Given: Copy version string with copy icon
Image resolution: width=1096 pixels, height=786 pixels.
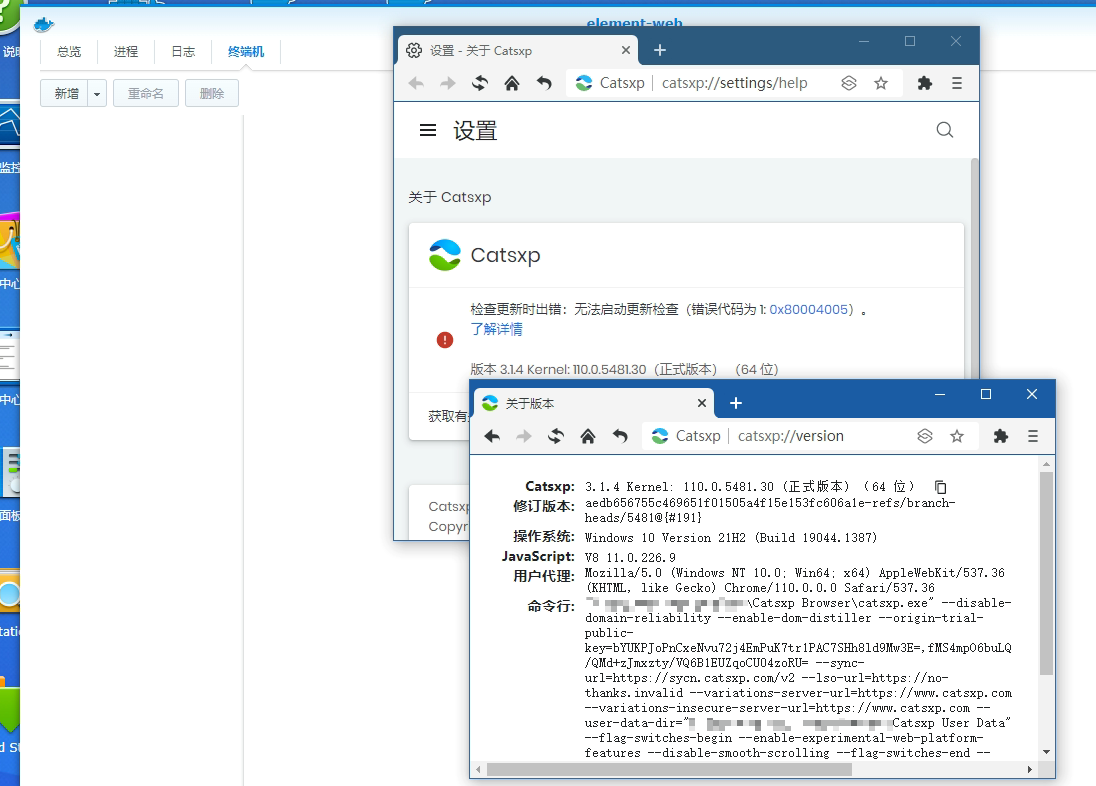Looking at the screenshot, I should click(x=941, y=487).
